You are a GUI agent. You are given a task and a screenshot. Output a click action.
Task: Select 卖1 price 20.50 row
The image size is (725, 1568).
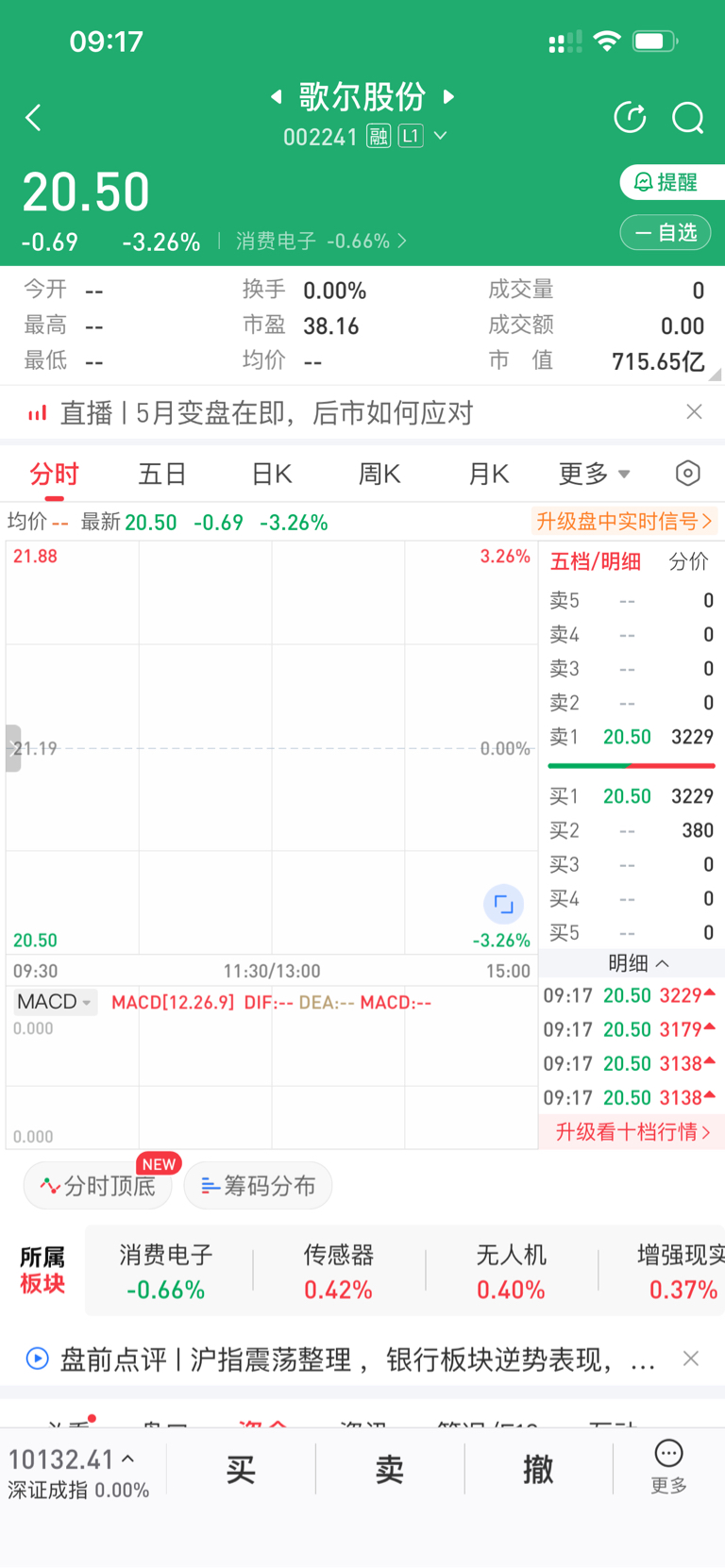click(x=632, y=737)
